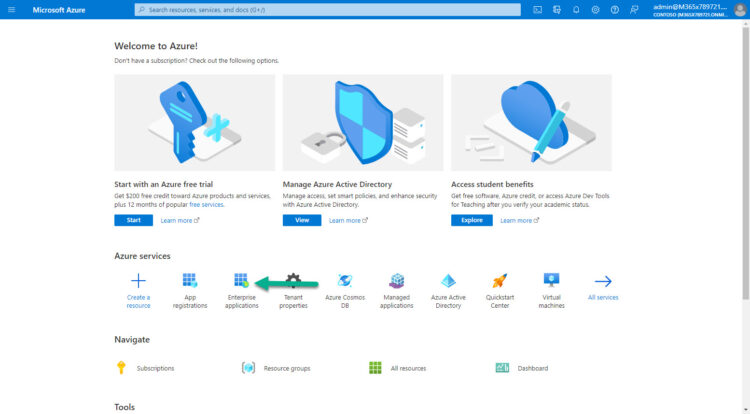Open Learn more link beside Explore
The image size is (750, 414).
click(519, 220)
